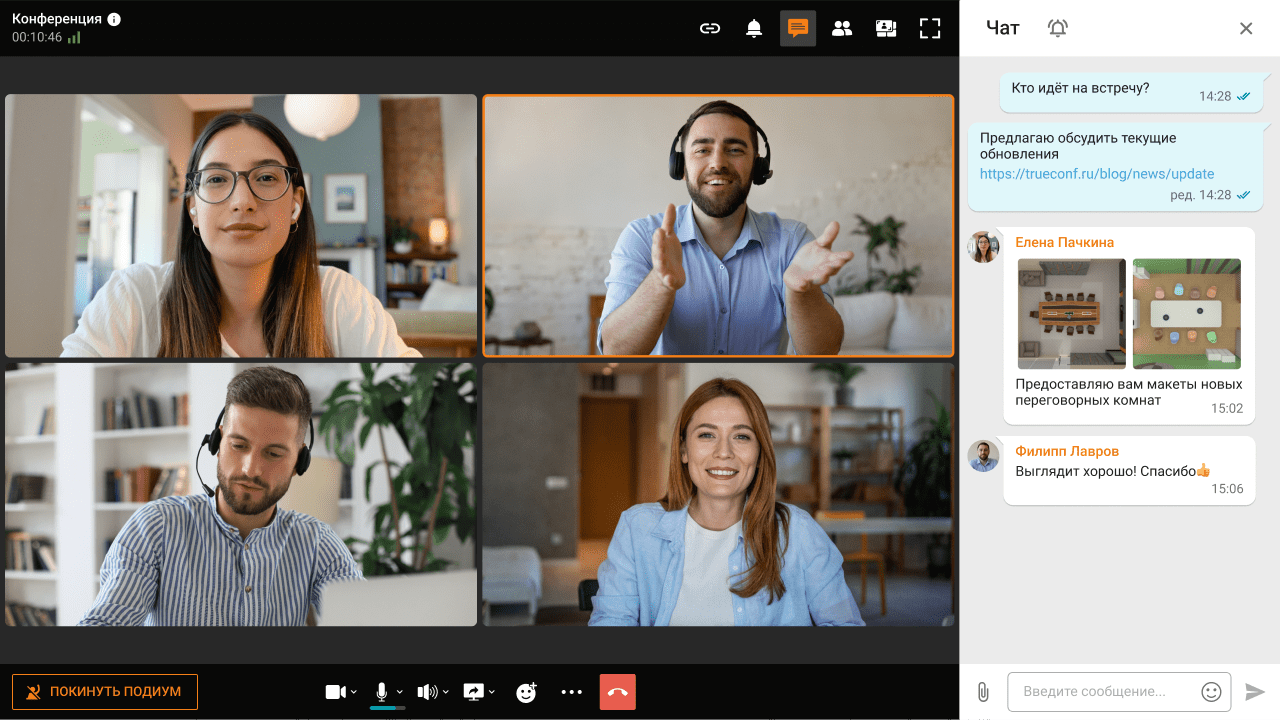Click the conference info icon
This screenshot has height=720, width=1280.
pos(114,19)
